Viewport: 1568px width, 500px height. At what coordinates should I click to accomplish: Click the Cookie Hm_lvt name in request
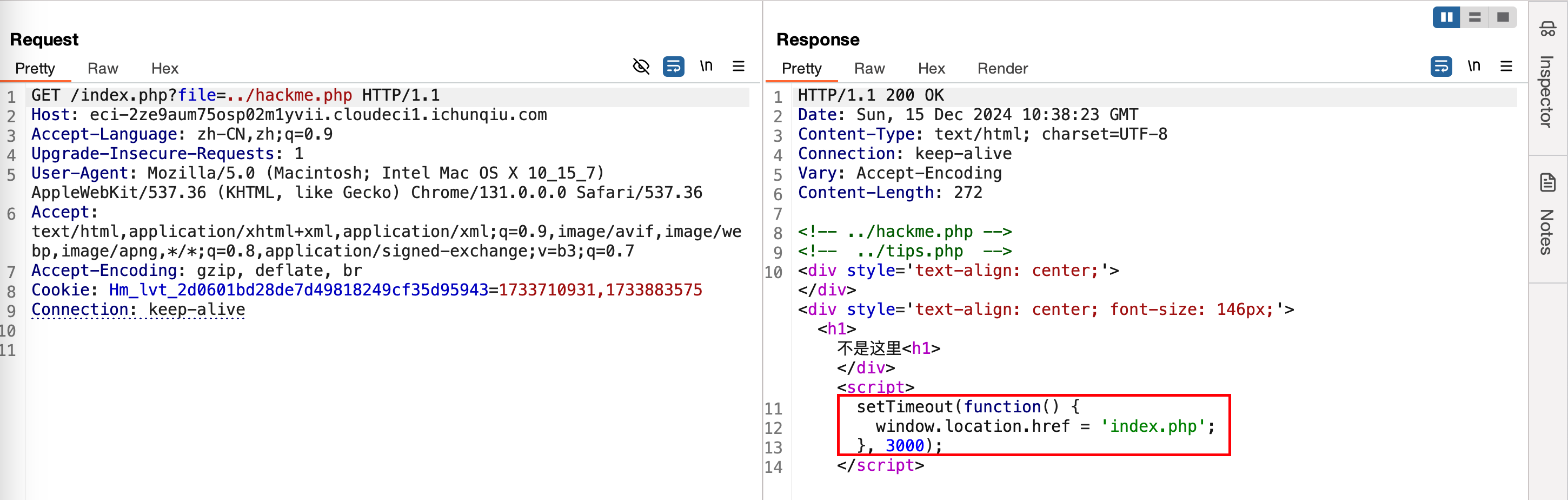299,291
